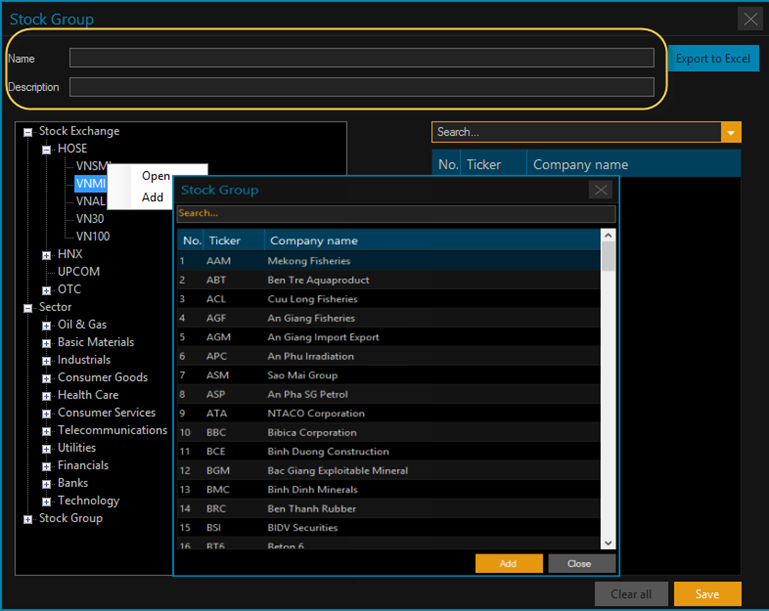769x611 pixels.
Task: Expand the Consumer Services sector
Action: pyautogui.click(x=47, y=414)
